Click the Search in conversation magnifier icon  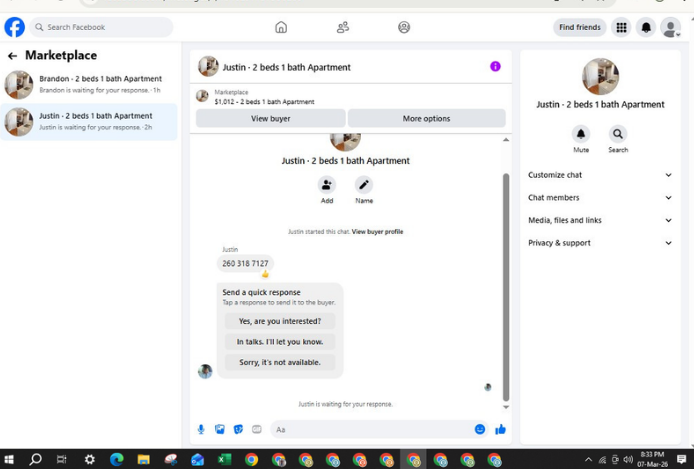tap(618, 134)
